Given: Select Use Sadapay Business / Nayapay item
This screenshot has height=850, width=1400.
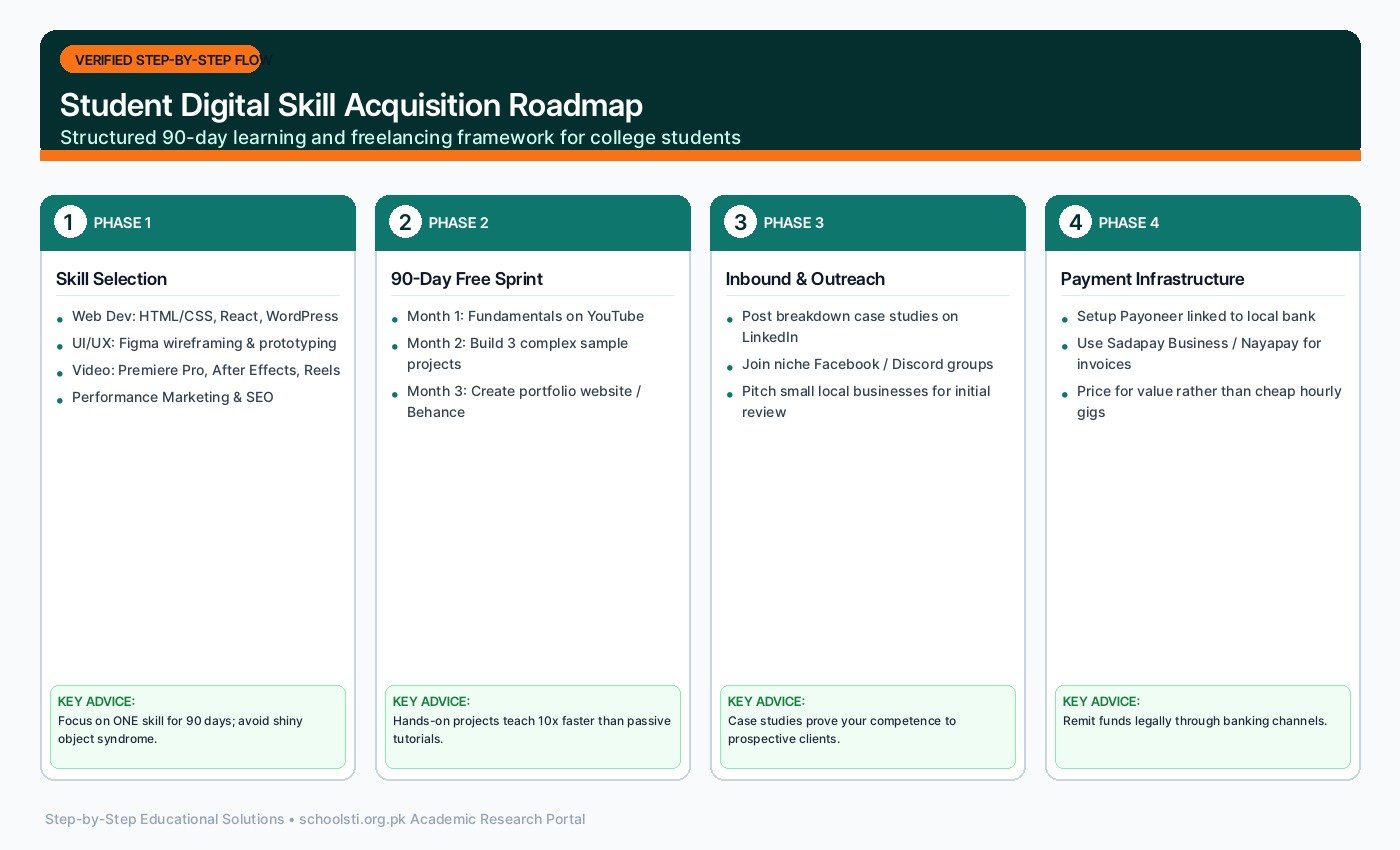Looking at the screenshot, I should (1199, 353).
